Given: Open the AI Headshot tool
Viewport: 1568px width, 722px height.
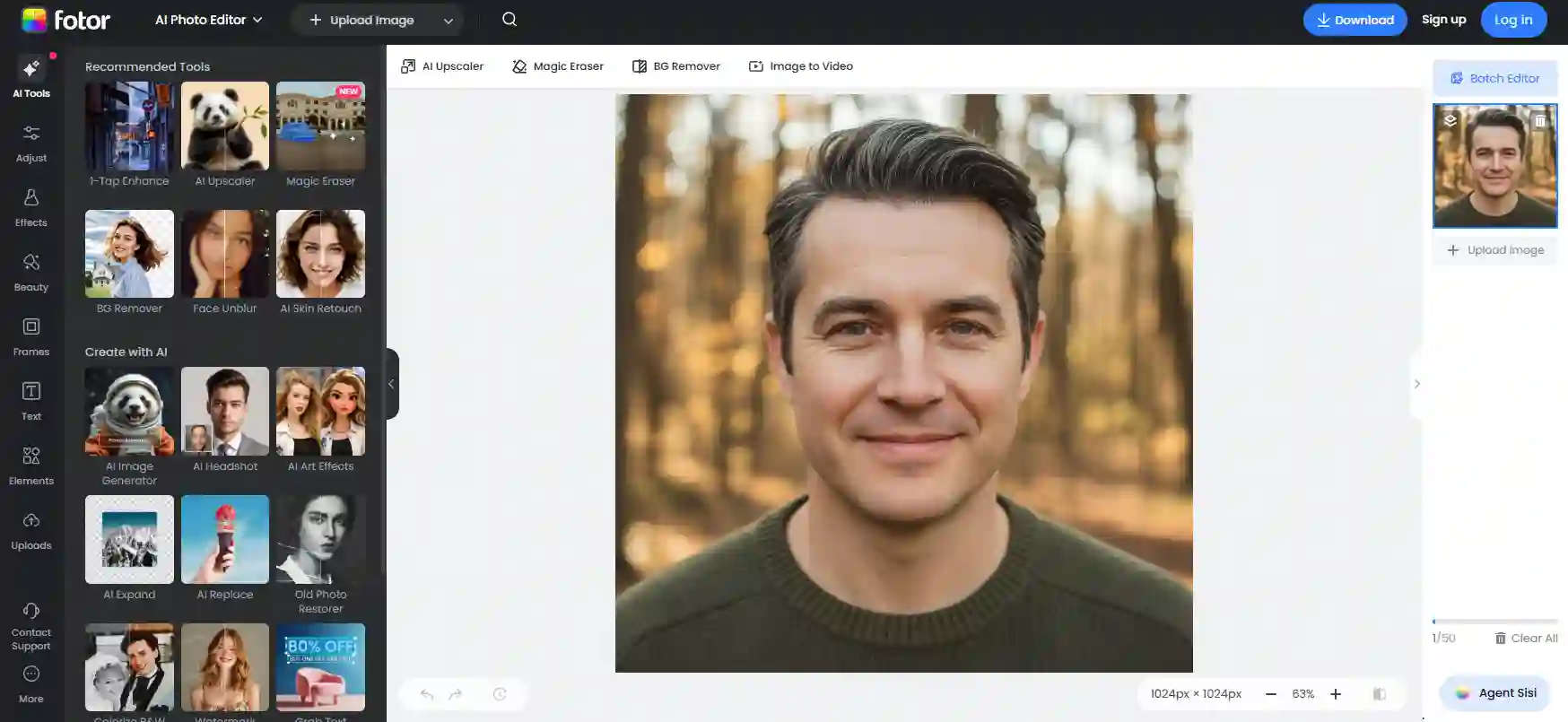Looking at the screenshot, I should tap(225, 412).
